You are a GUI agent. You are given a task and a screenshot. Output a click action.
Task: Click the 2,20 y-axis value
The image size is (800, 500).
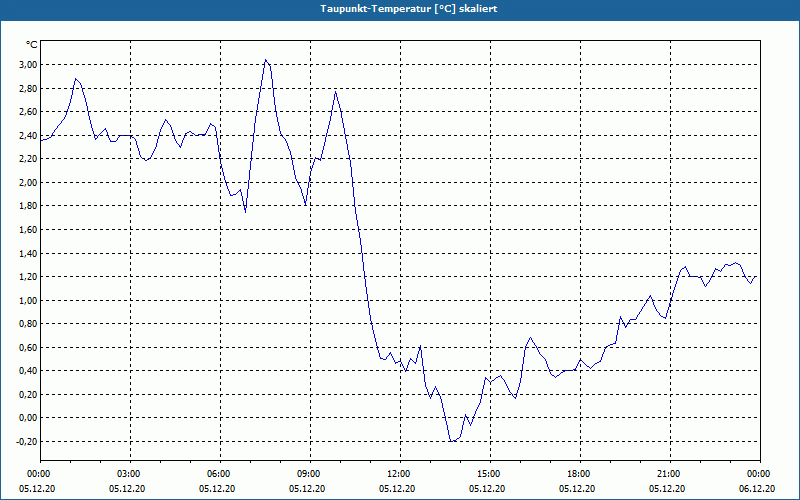pos(29,159)
